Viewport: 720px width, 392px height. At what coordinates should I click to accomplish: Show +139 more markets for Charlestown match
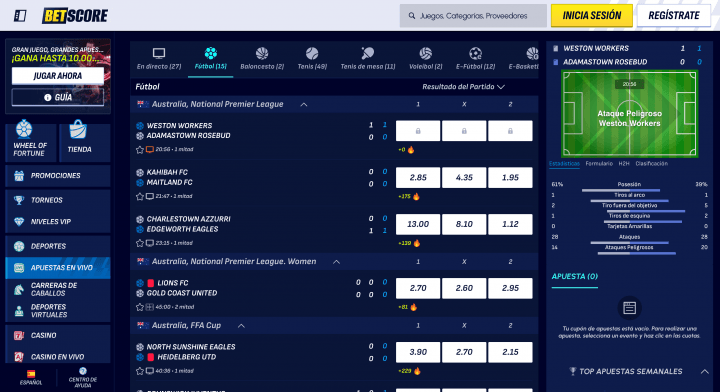pos(409,244)
